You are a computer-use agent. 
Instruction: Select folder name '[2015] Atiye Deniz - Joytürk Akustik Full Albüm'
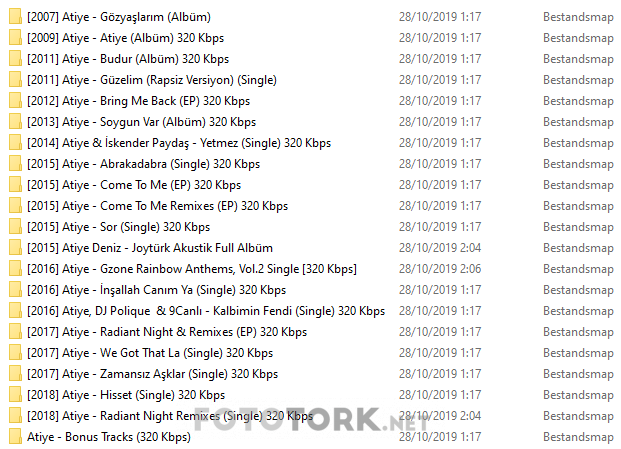tap(150, 248)
